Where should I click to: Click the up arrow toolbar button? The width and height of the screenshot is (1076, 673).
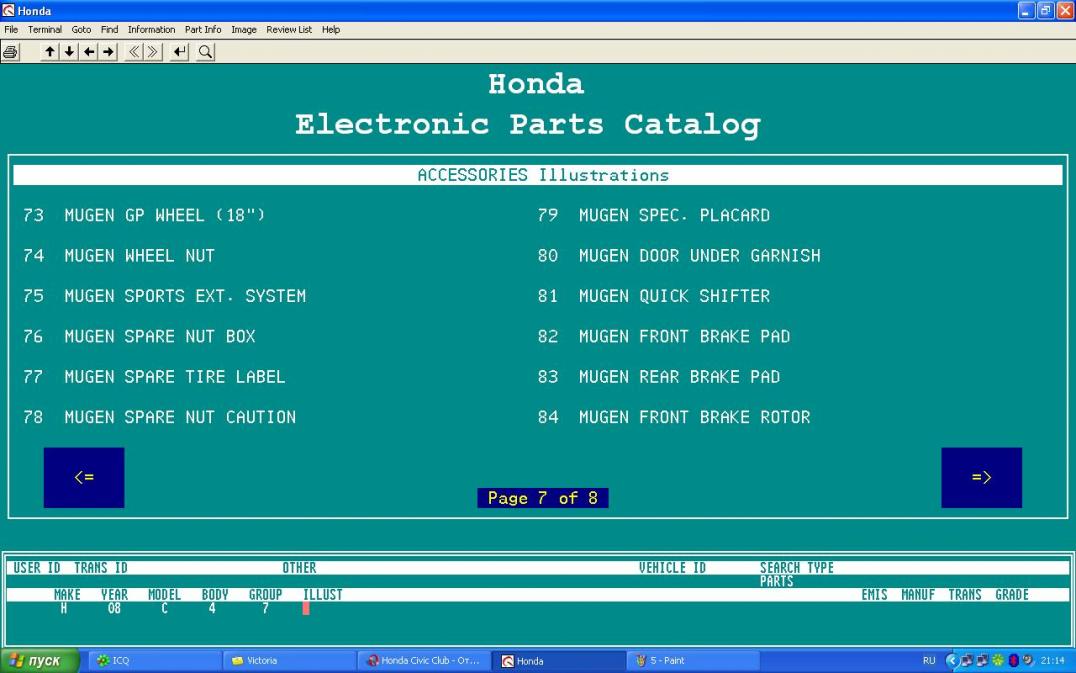pos(50,52)
